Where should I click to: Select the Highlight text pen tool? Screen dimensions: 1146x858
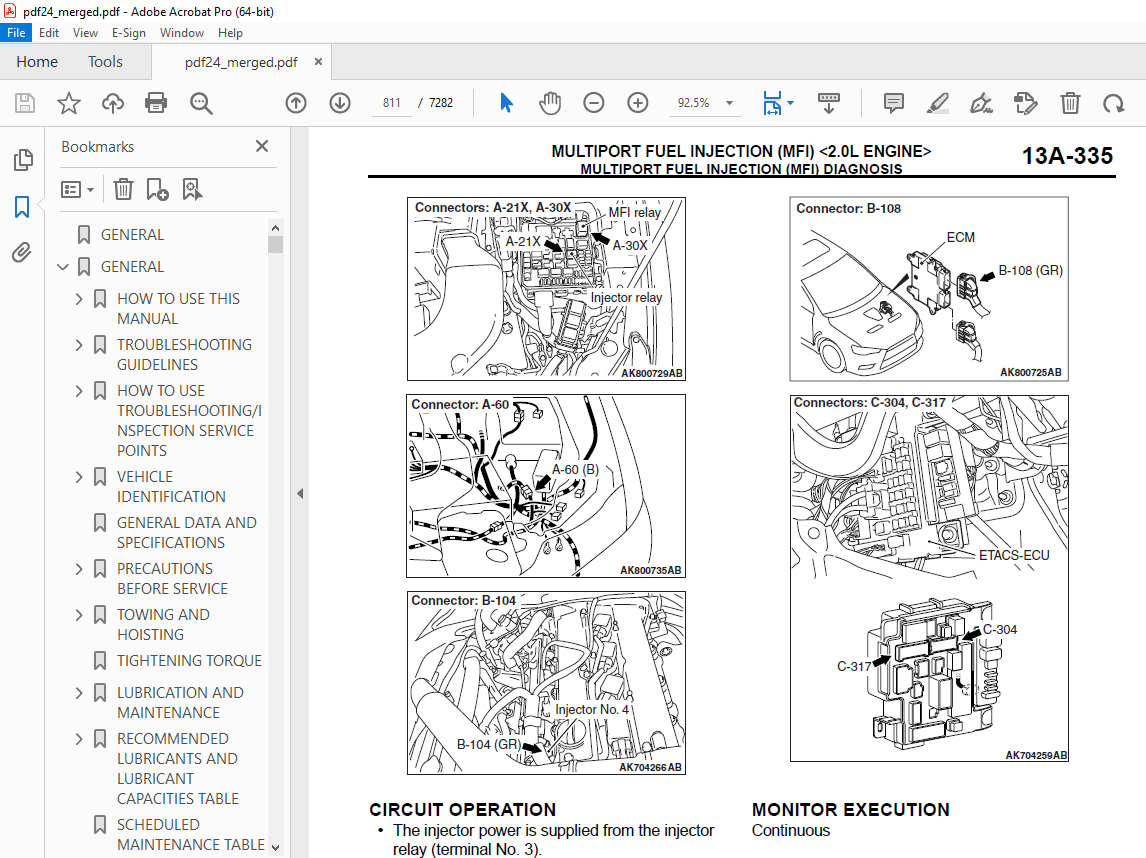click(x=938, y=103)
